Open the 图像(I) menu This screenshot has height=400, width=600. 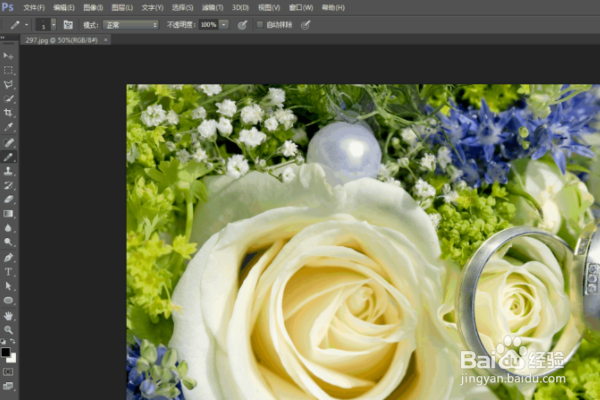pyautogui.click(x=93, y=8)
